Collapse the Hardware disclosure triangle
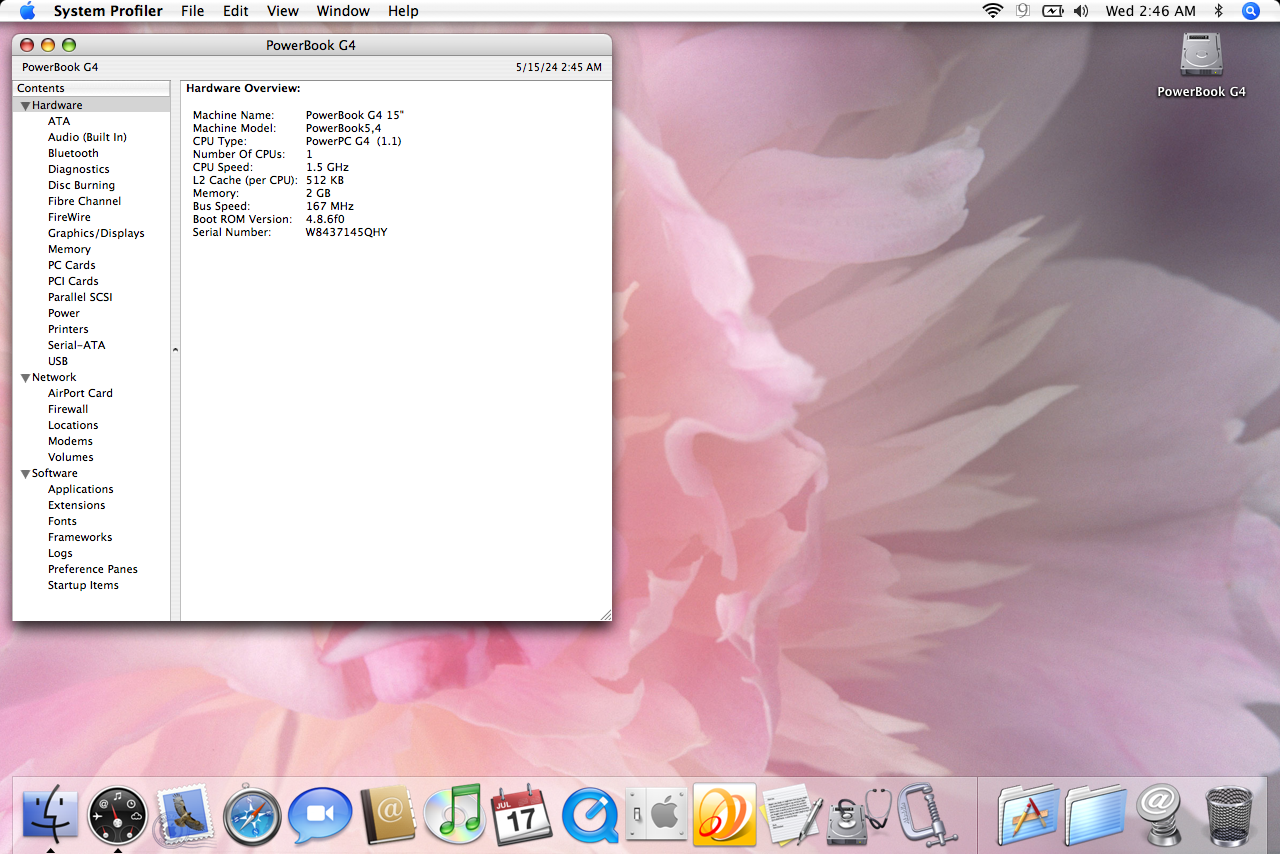Screen dimensions: 1280x854 pos(25,106)
